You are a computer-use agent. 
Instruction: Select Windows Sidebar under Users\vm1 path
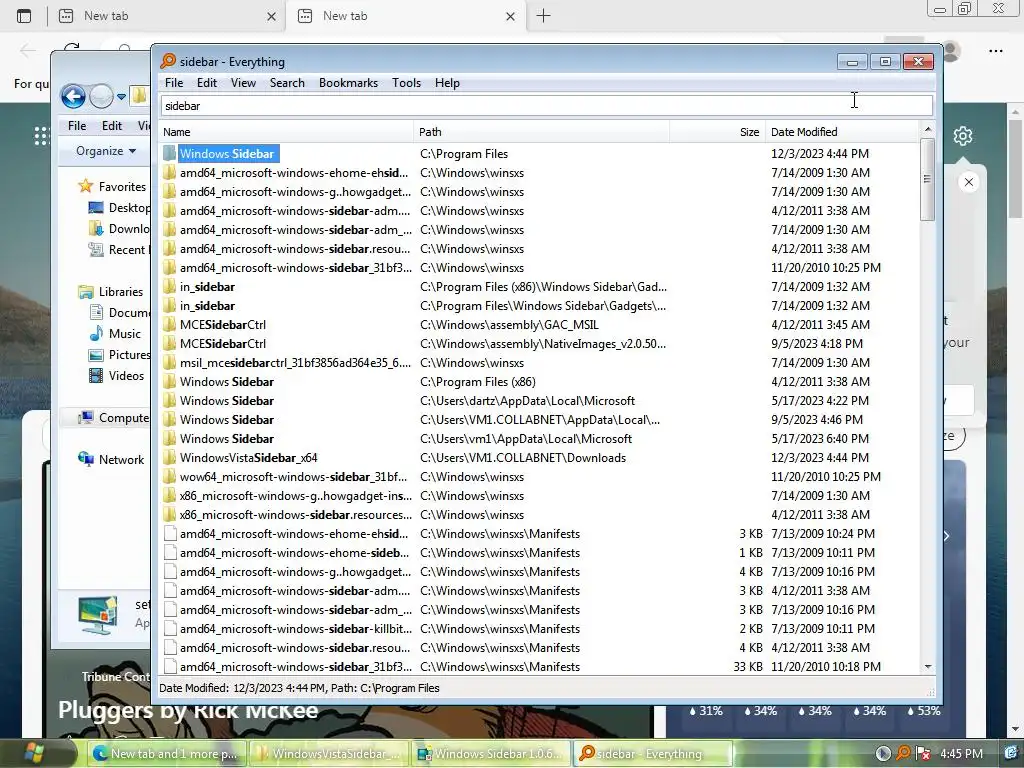(227, 439)
